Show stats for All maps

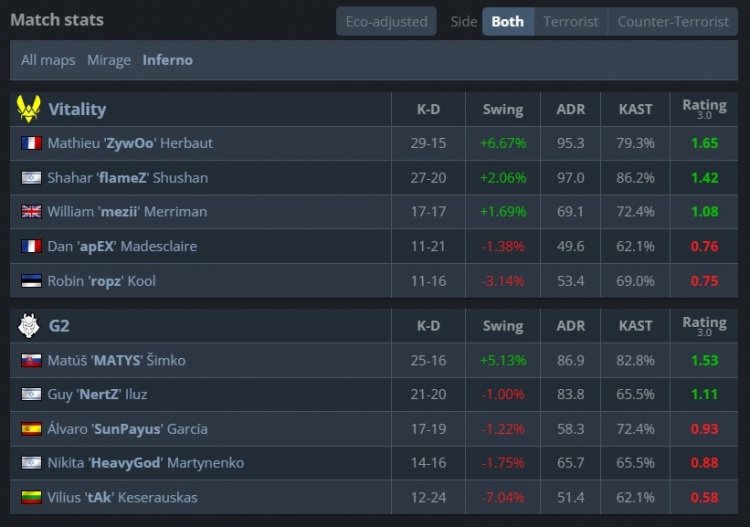[x=48, y=60]
